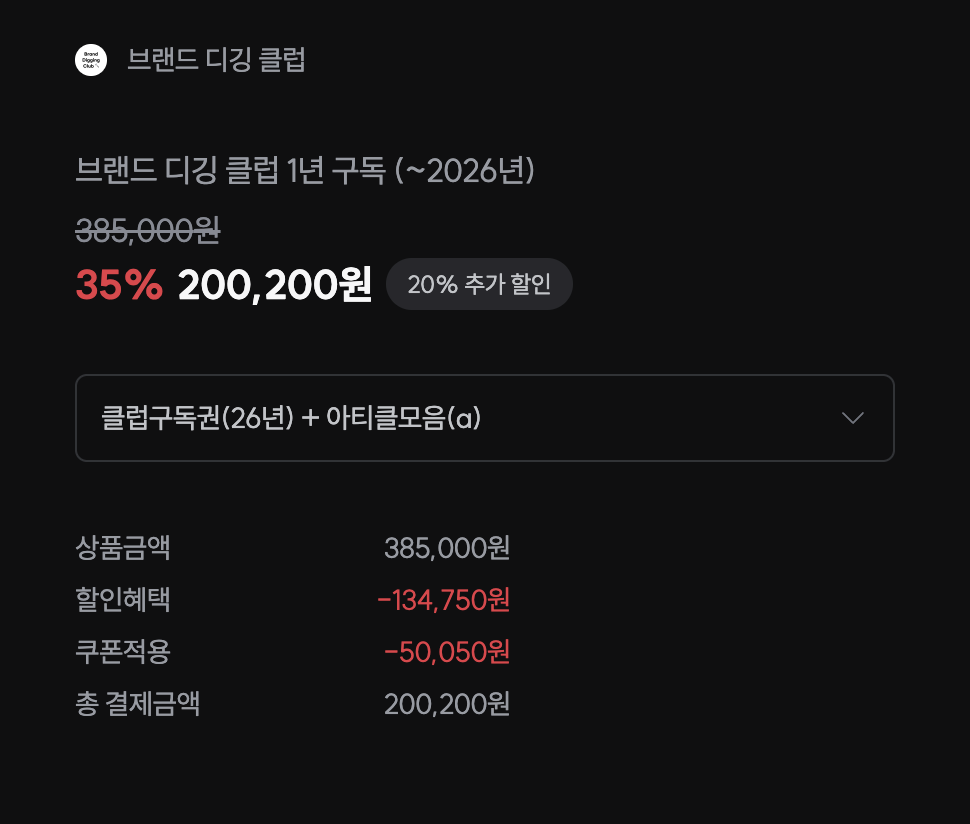Click the 20% 추가 할인 badge

479,284
